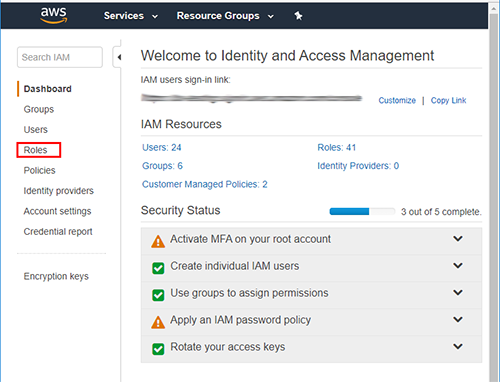Open Identity Providers: 0 link

[358, 166]
